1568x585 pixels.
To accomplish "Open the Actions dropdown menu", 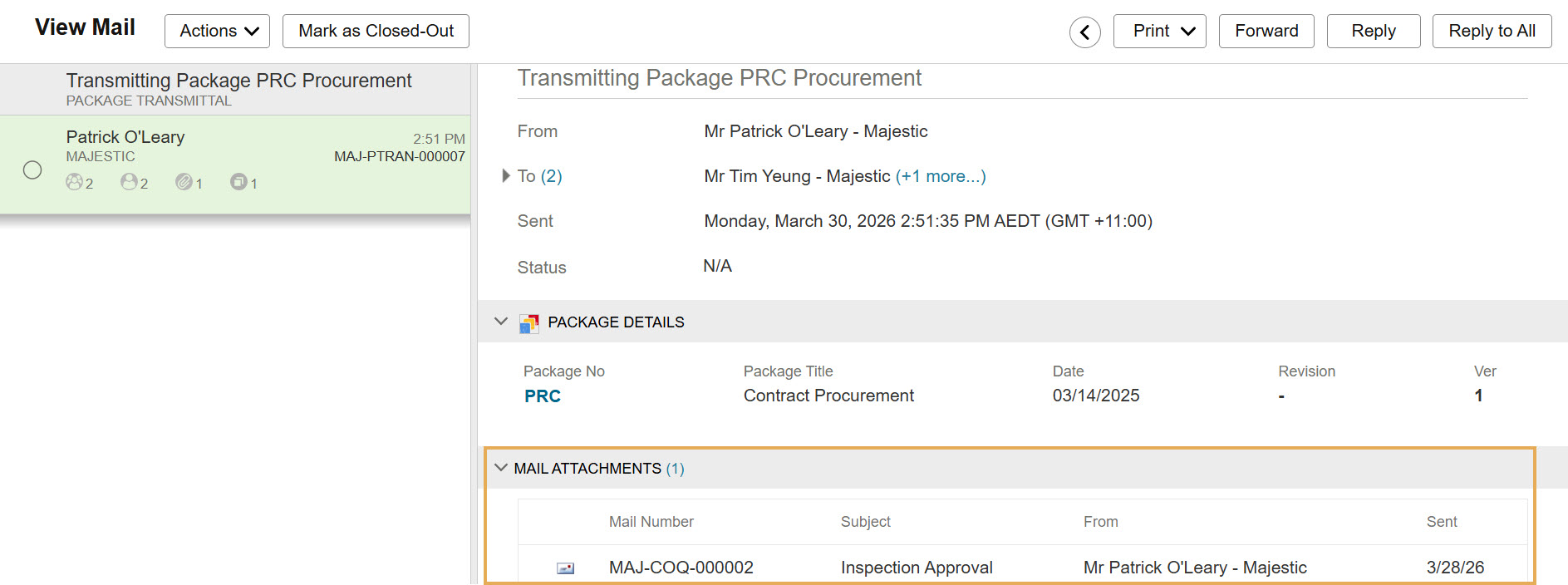I will point(218,32).
